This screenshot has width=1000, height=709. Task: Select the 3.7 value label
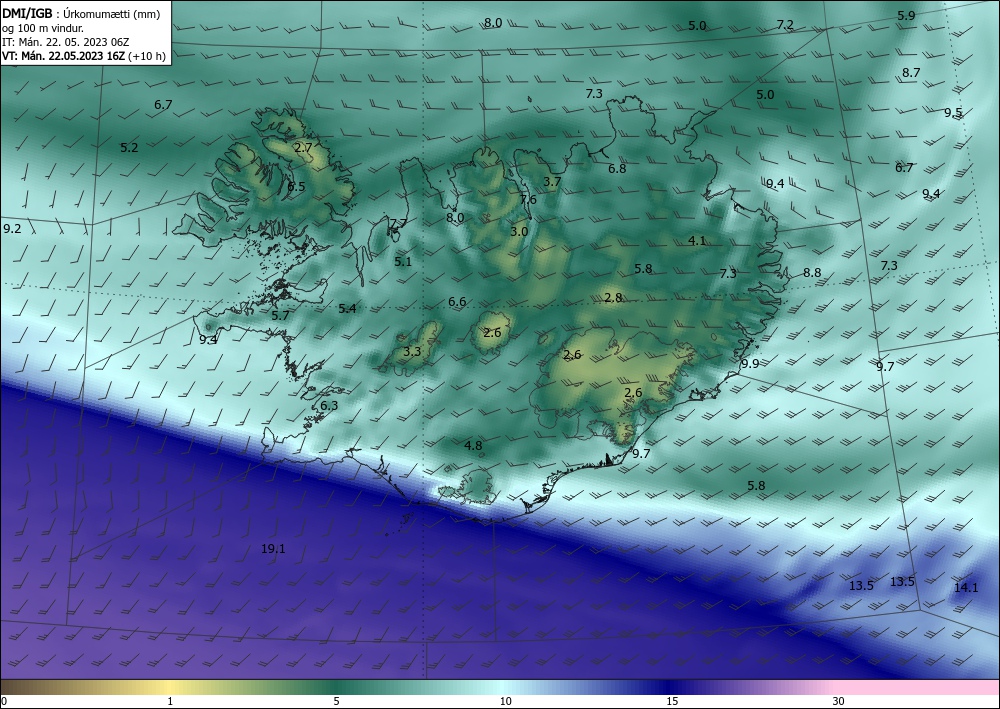(x=552, y=182)
